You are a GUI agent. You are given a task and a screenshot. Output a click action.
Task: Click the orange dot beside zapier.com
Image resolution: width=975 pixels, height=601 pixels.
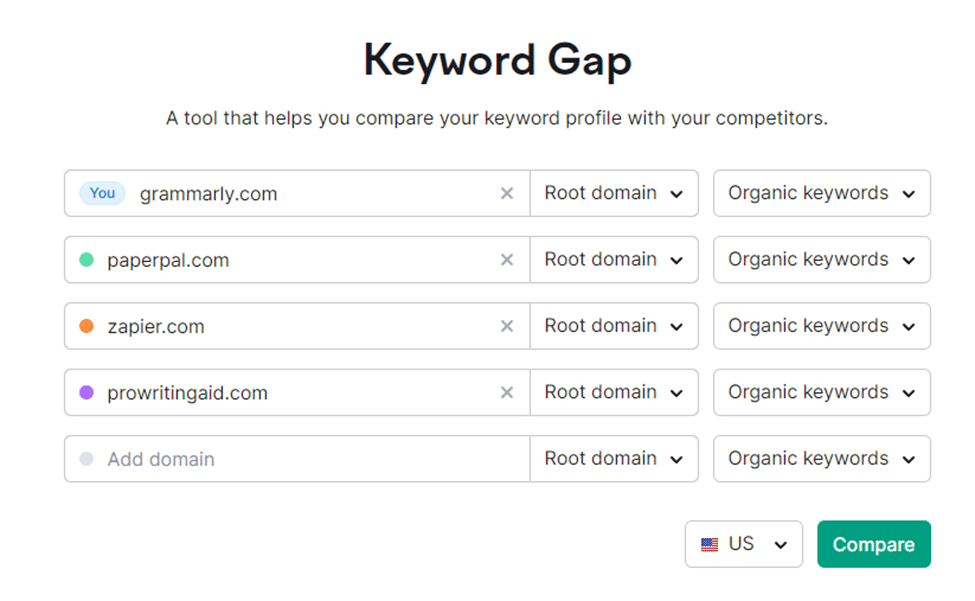pyautogui.click(x=86, y=326)
